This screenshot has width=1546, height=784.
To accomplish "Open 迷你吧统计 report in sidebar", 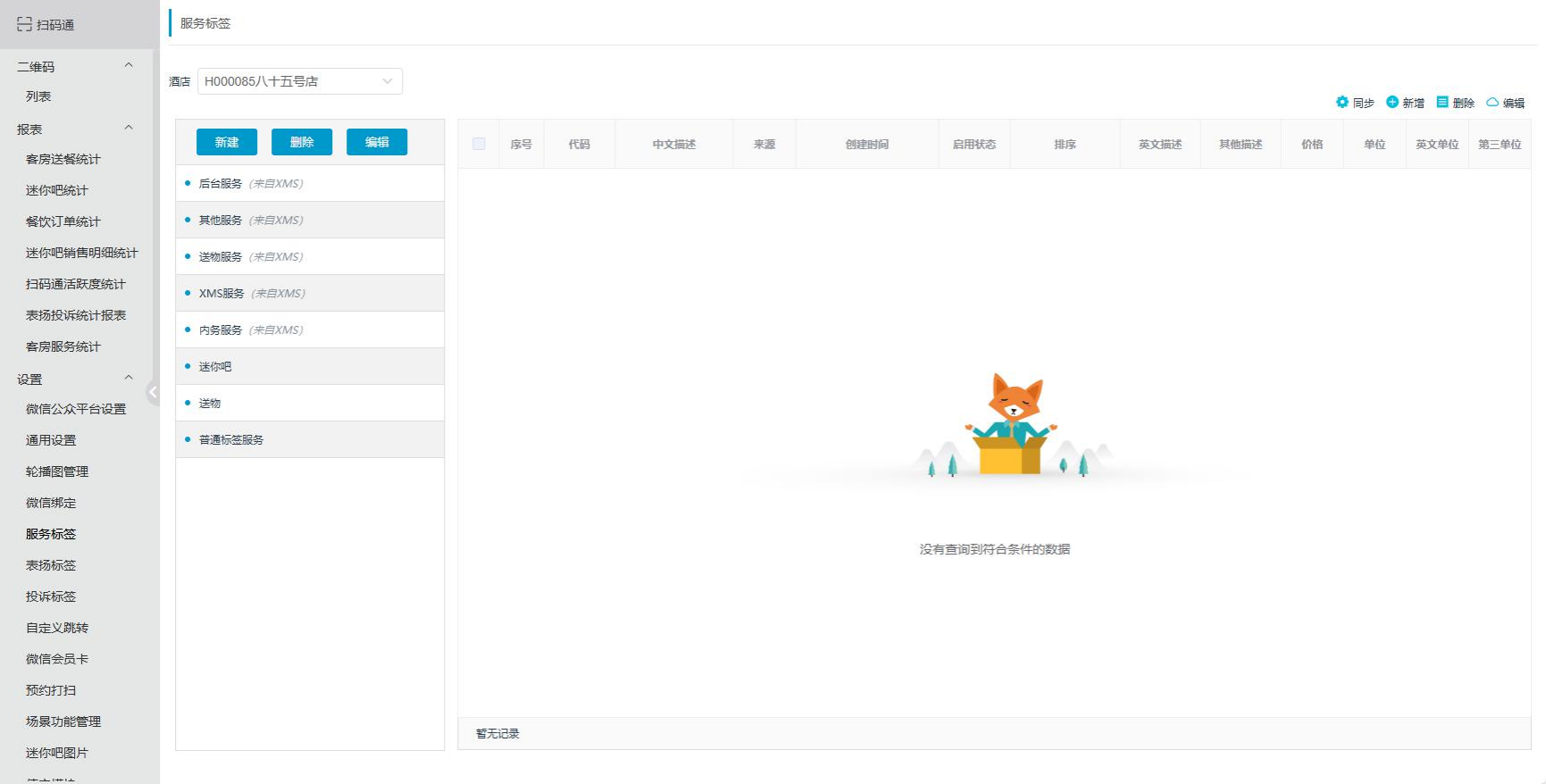I will click(x=57, y=190).
